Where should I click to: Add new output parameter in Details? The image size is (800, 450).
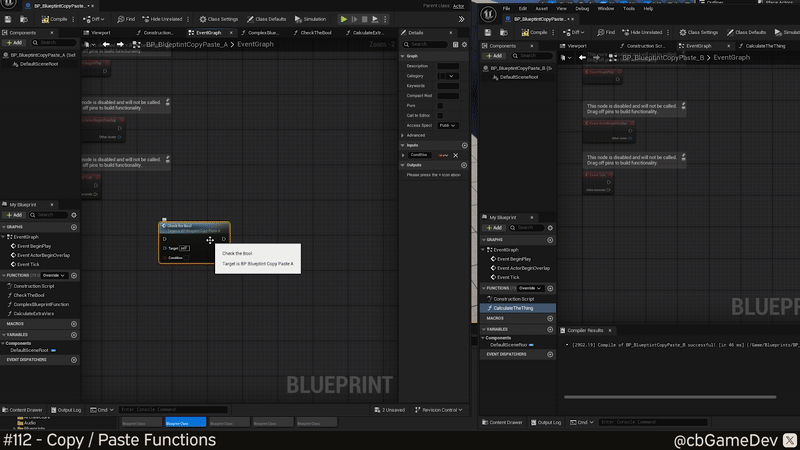[464, 165]
